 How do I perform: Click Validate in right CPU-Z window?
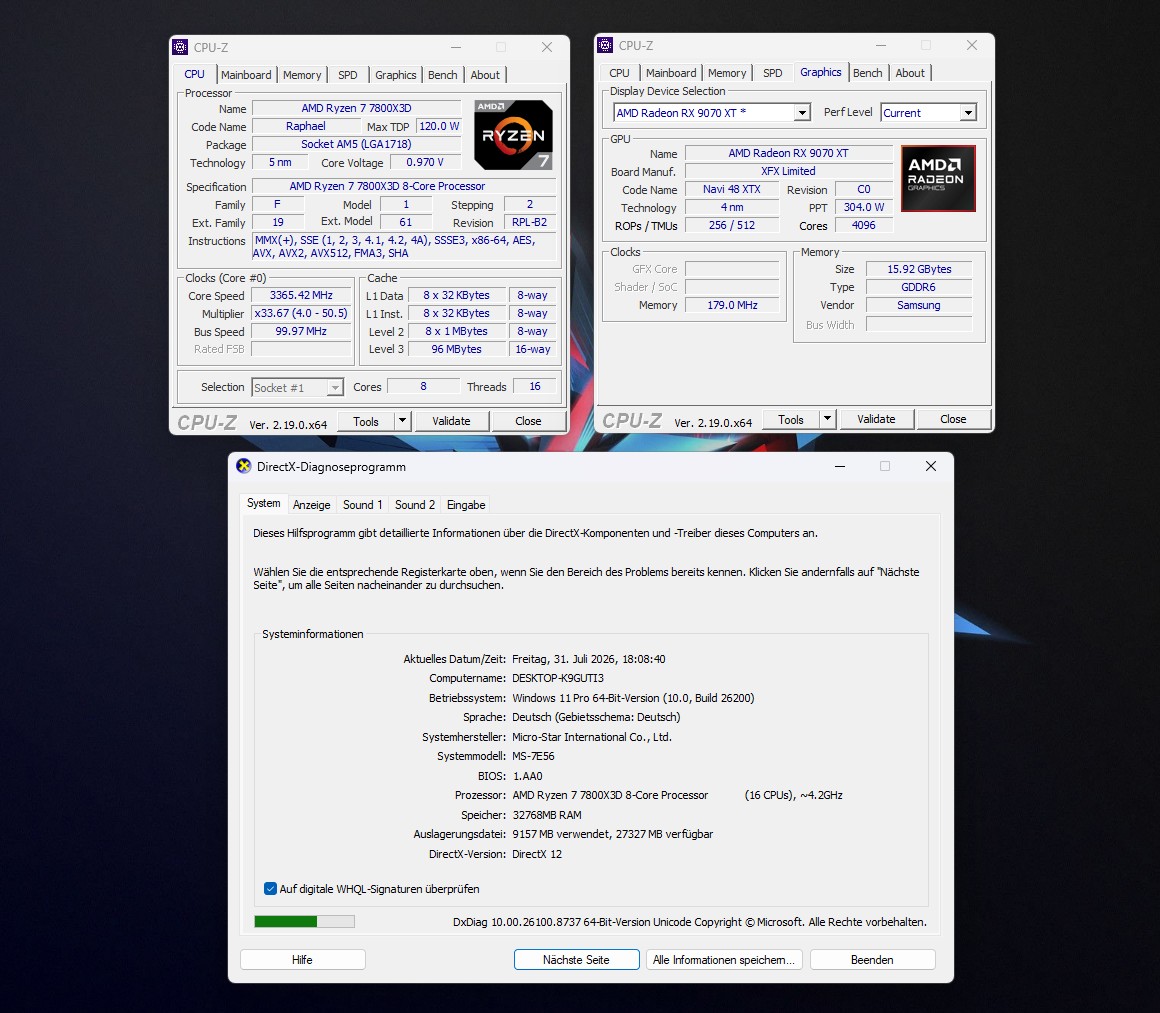pos(876,419)
